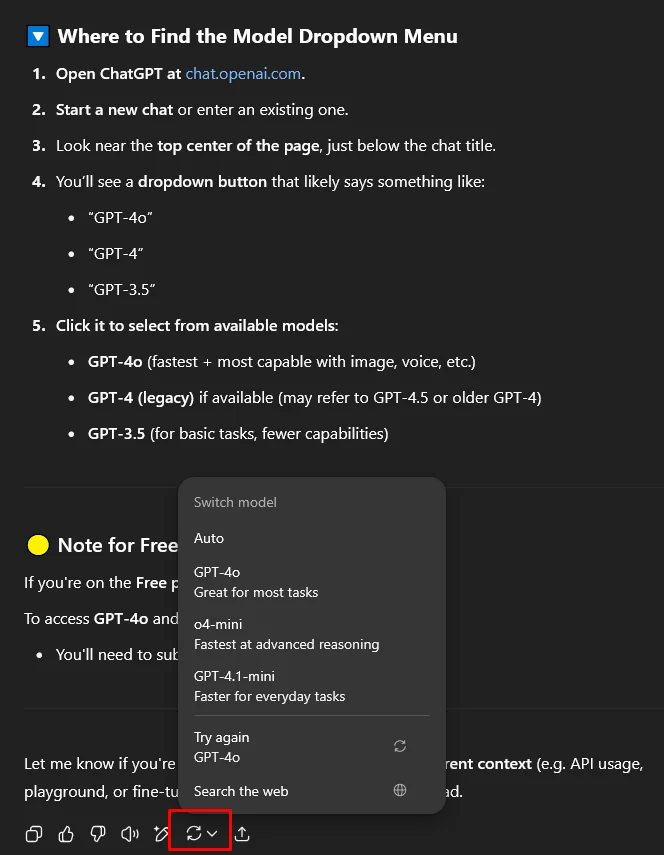Image resolution: width=664 pixels, height=855 pixels.
Task: Give the response a thumbs up
Action: [66, 834]
